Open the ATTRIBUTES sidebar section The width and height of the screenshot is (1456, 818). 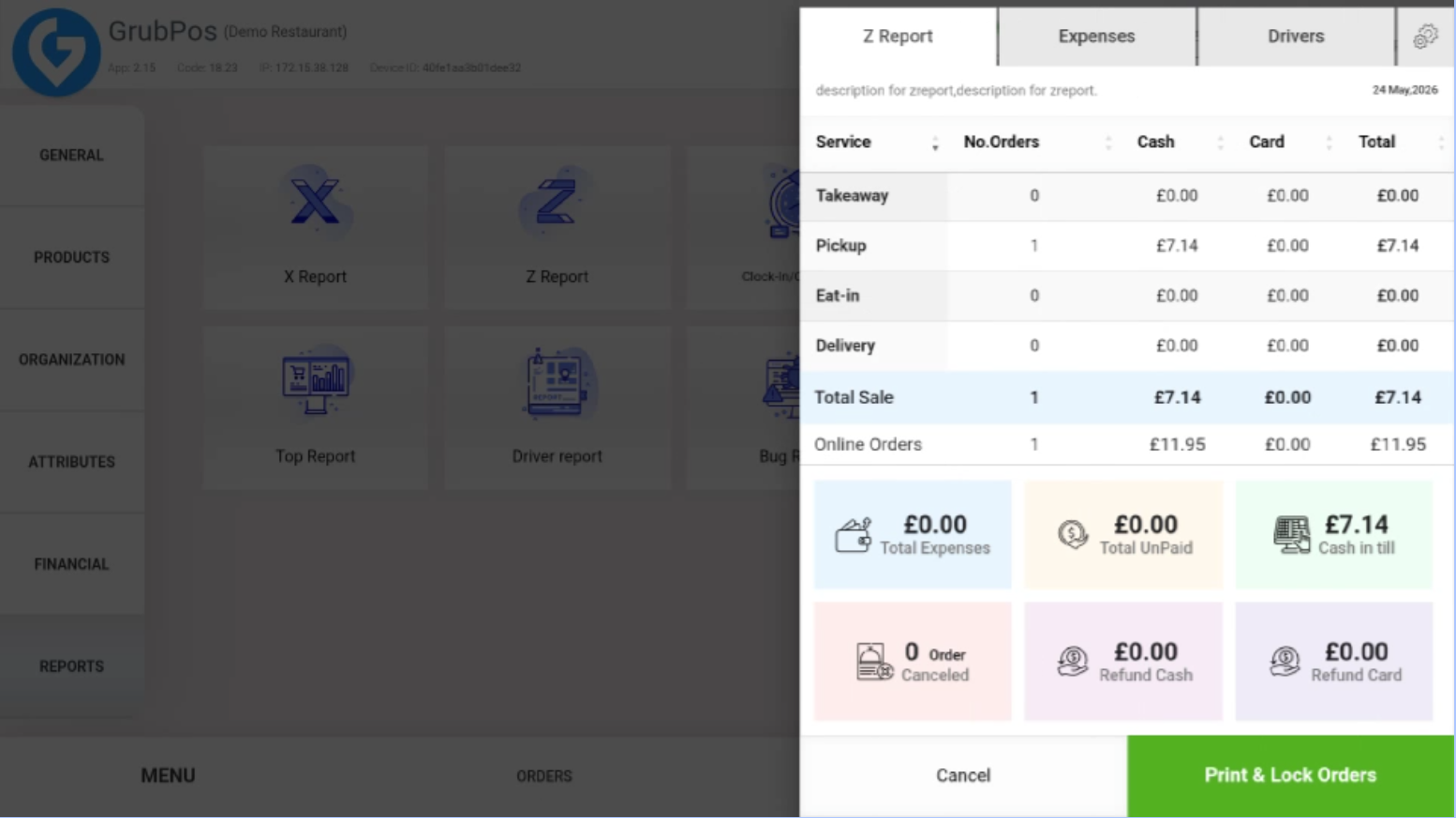[x=72, y=461]
